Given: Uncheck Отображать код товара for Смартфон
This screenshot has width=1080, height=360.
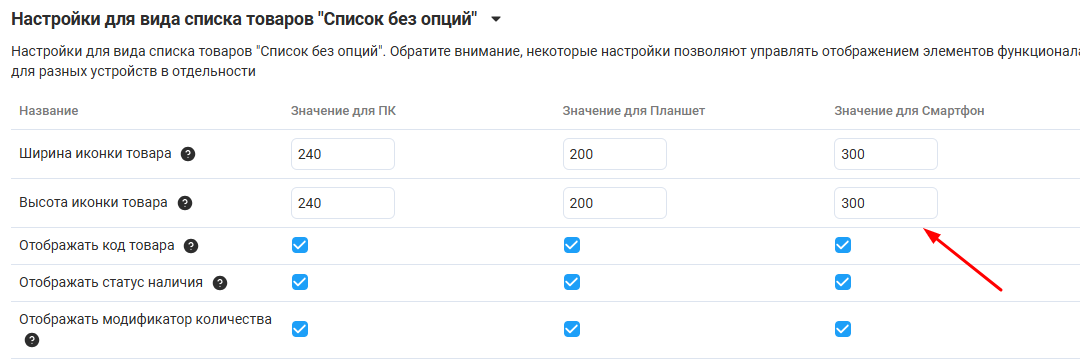Looking at the screenshot, I should [x=842, y=245].
